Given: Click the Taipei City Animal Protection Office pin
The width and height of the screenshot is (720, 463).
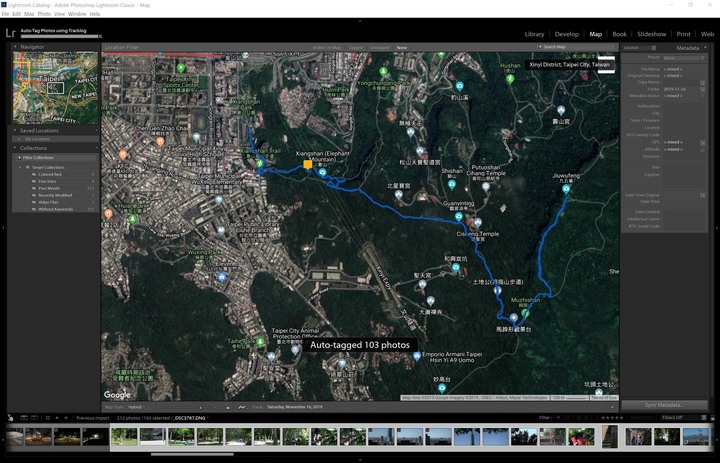Looking at the screenshot, I should [295, 350].
